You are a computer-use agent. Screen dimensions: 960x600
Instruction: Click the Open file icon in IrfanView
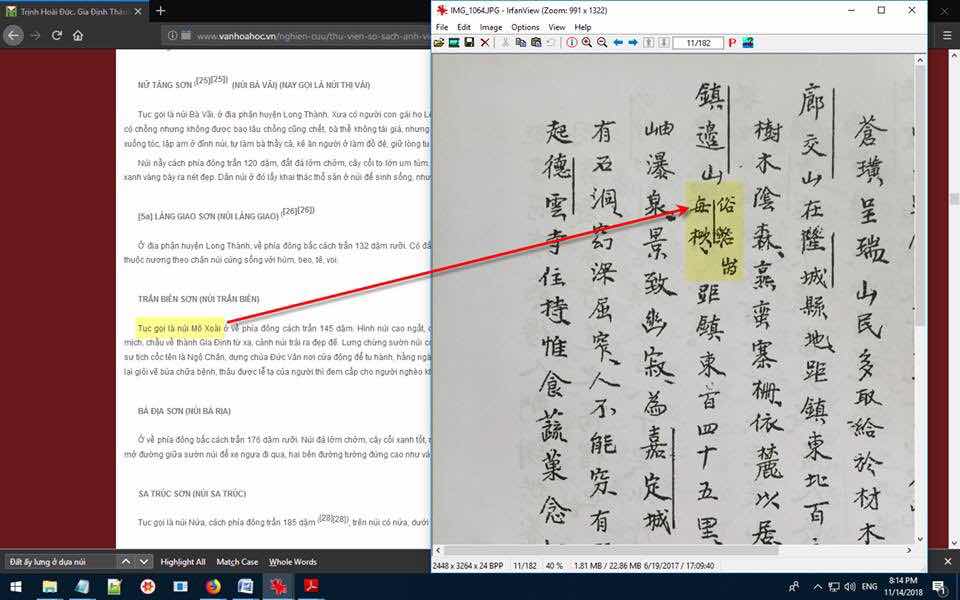[x=439, y=42]
